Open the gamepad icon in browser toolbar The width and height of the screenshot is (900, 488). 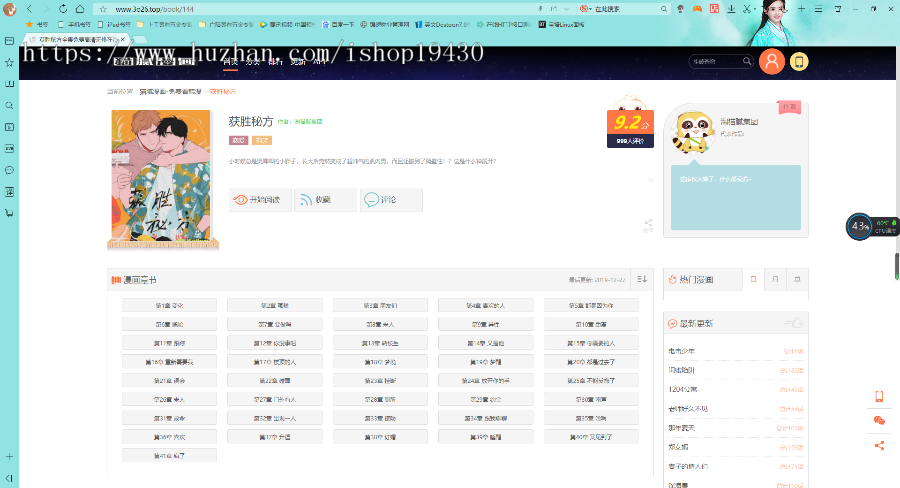pos(697,9)
